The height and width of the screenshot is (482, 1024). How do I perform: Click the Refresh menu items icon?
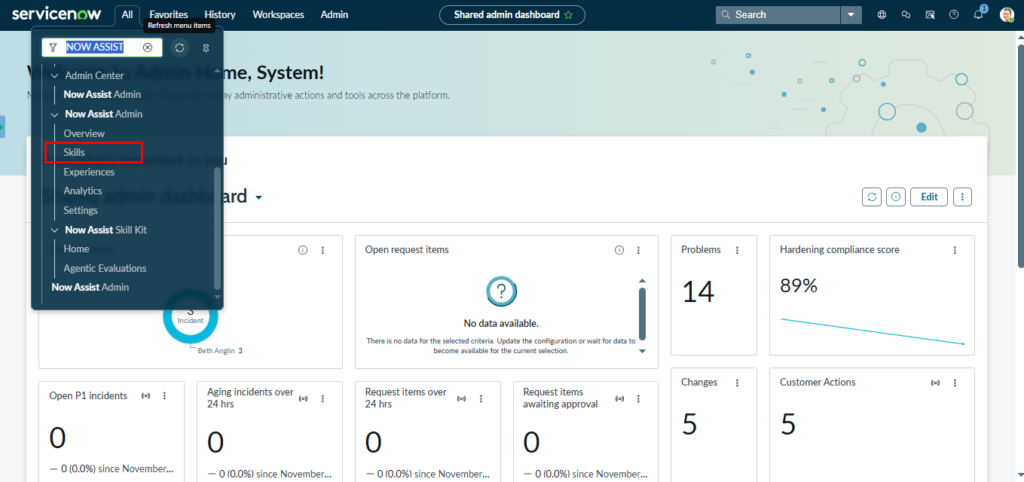[x=179, y=47]
